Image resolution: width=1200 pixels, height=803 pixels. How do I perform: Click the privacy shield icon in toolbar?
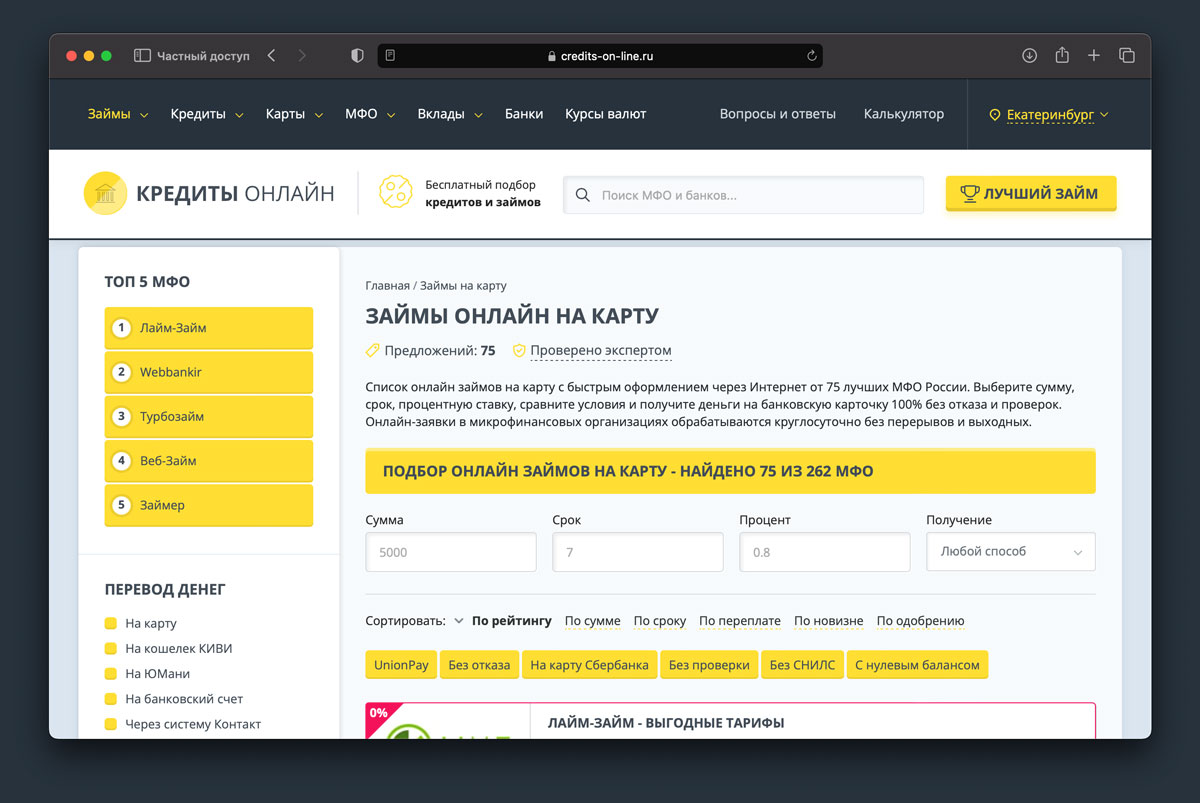pyautogui.click(x=357, y=56)
